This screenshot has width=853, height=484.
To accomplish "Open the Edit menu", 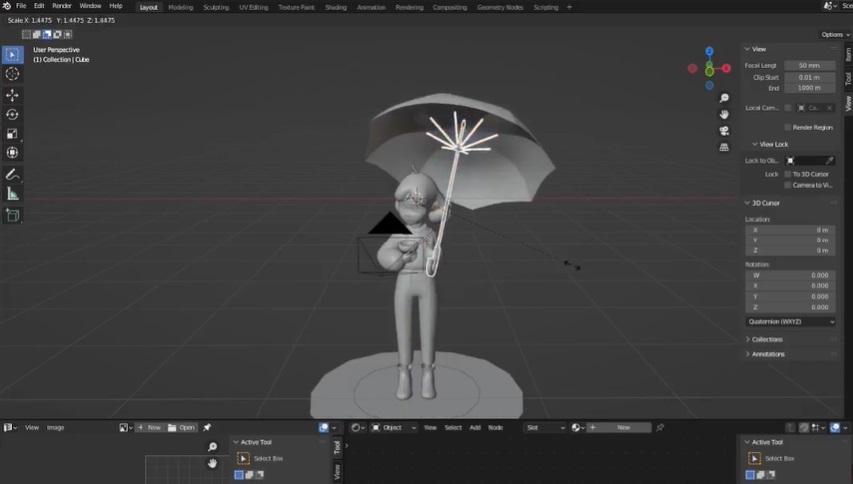I will point(39,6).
